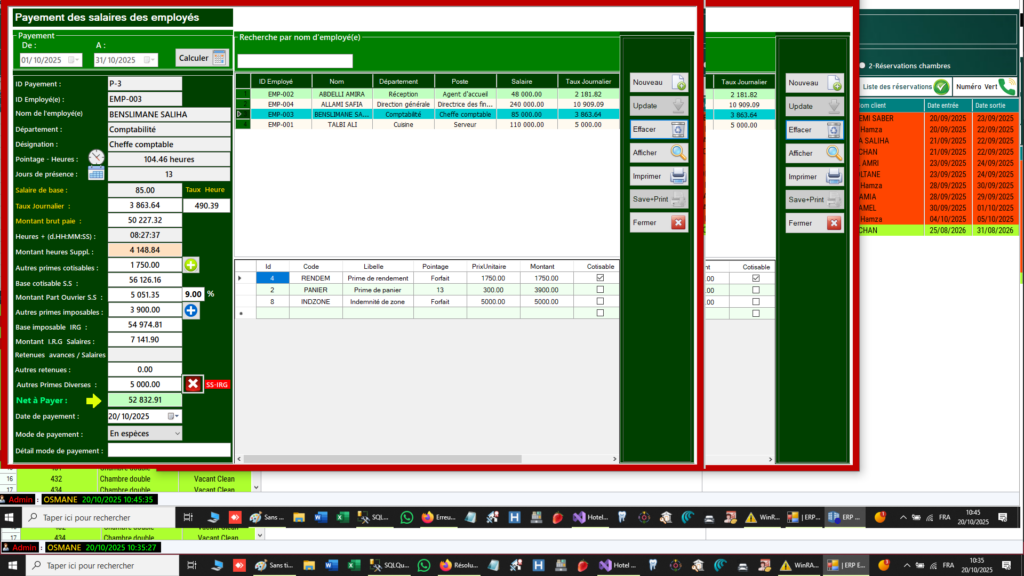Viewport: 1024px width, 576px height.
Task: Click the Afficher magnifier button
Action: tap(658, 153)
